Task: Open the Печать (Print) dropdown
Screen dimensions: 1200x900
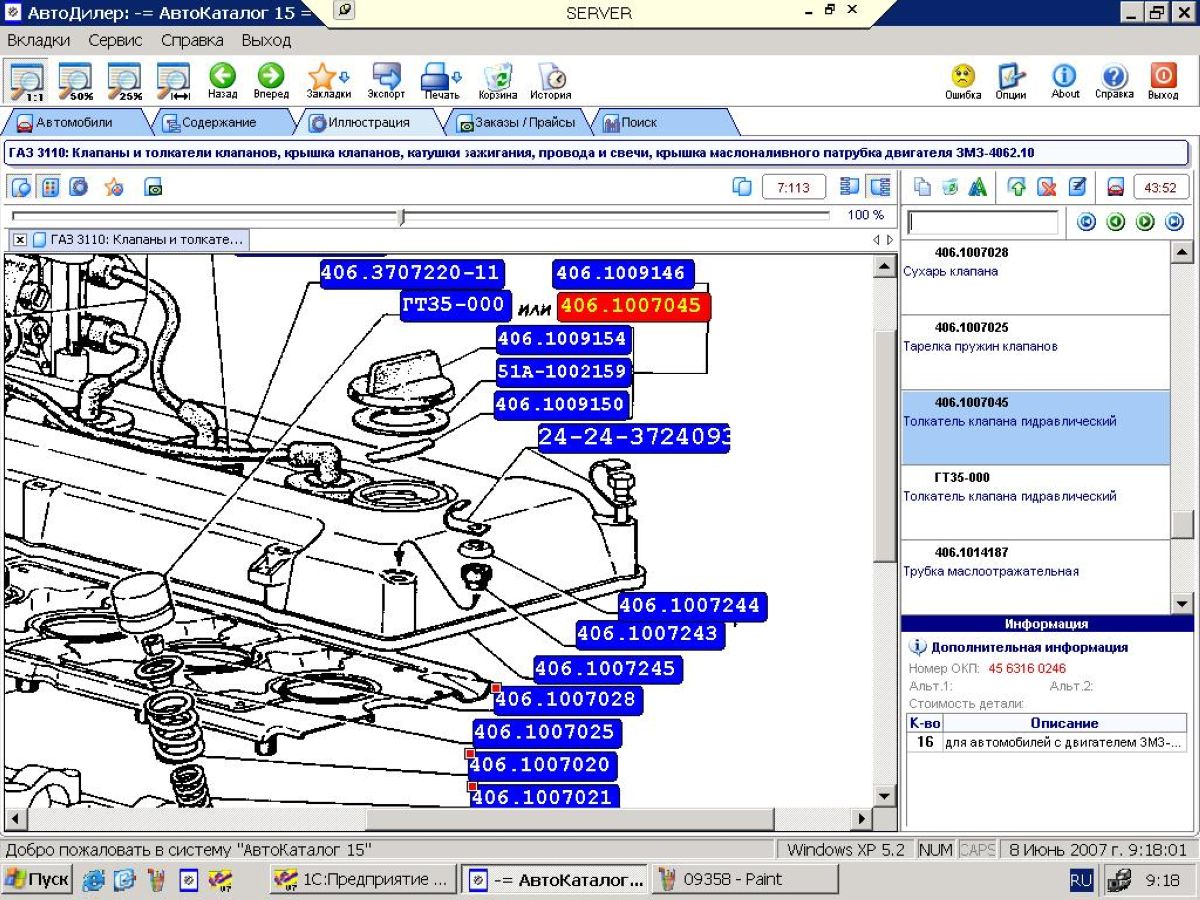Action: pyautogui.click(x=441, y=79)
